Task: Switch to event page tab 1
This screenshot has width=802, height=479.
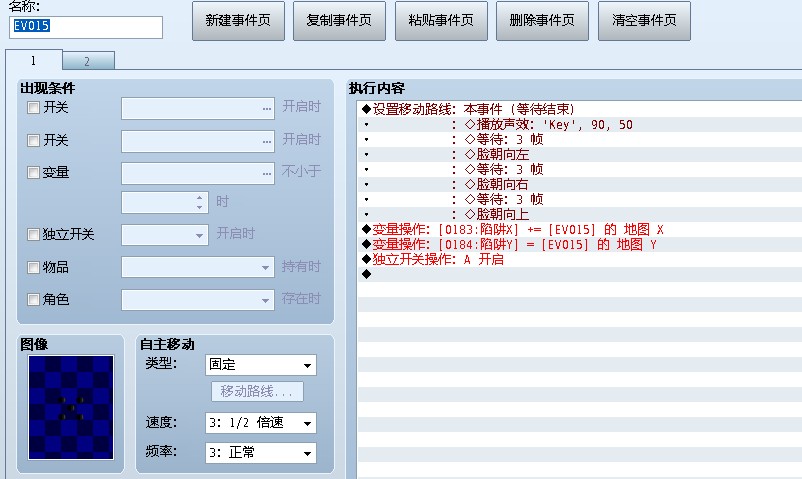Action: [x=34, y=60]
